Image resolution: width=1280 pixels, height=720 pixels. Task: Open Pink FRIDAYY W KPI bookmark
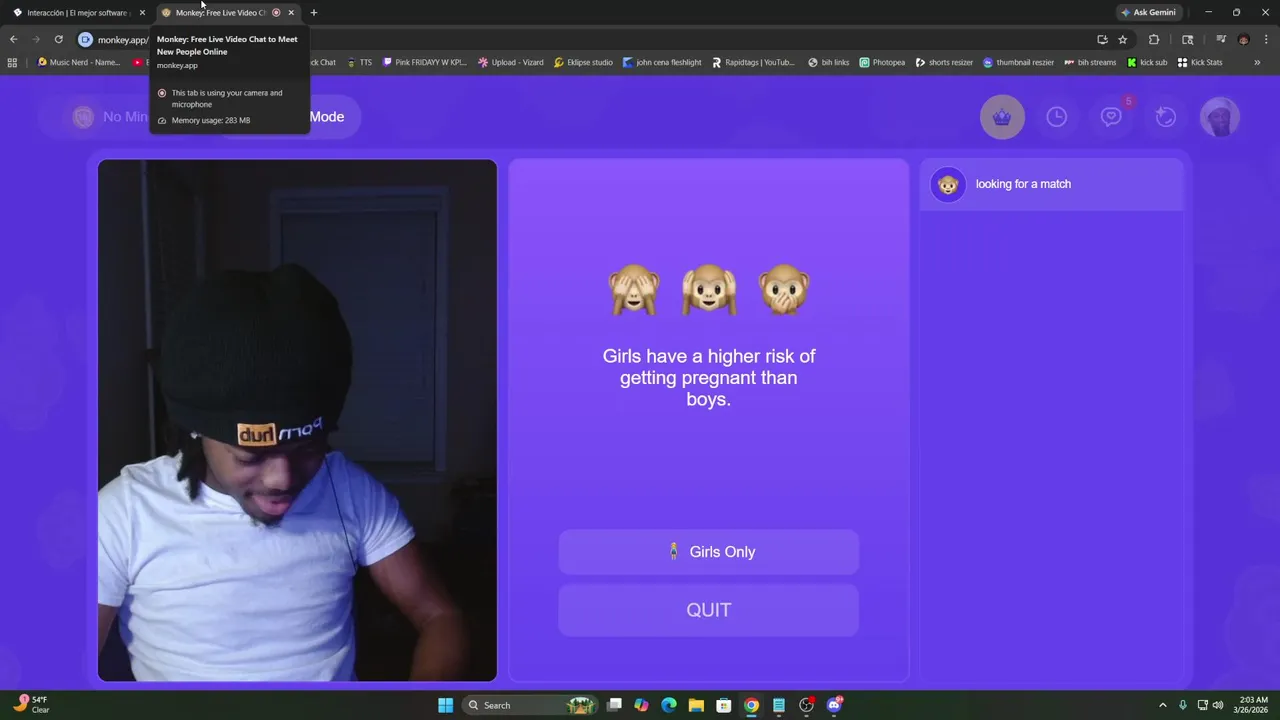pos(425,62)
